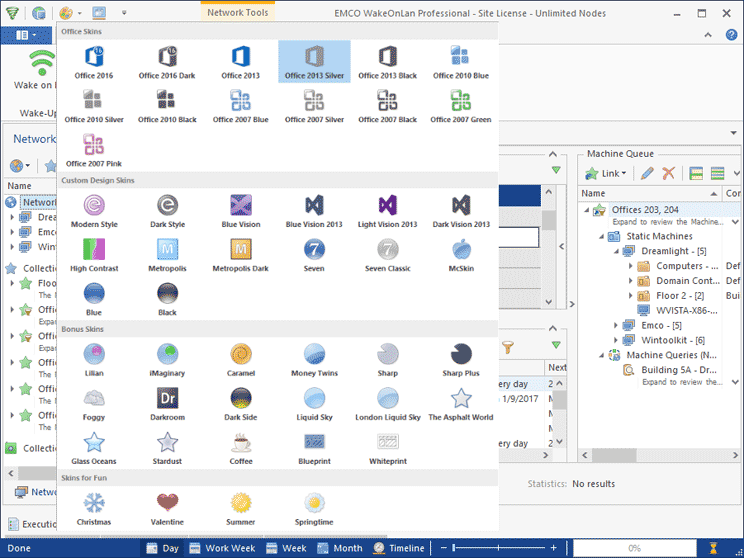Screen dimensions: 744x558
Task: Open the Network Tools ribbon tab
Action: coord(237,11)
